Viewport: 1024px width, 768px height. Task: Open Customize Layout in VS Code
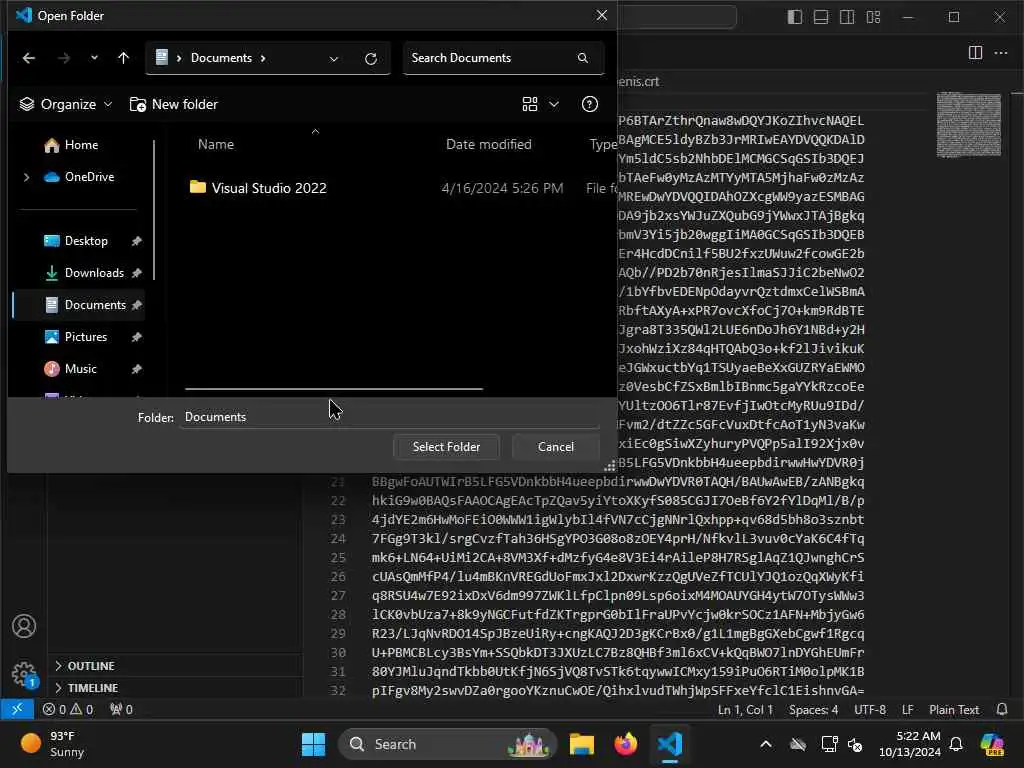click(x=873, y=17)
